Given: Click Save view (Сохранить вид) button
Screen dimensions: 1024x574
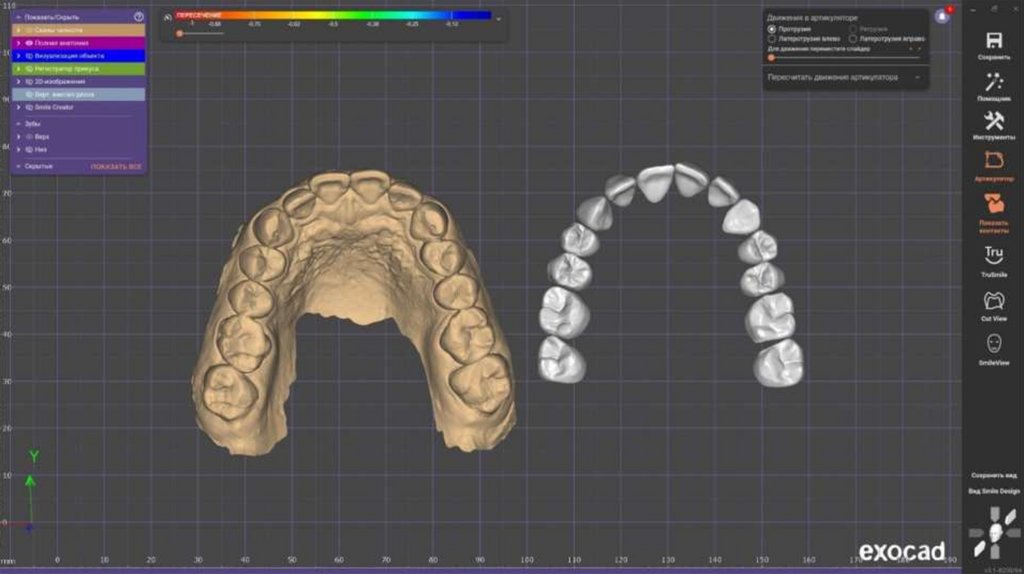Looking at the screenshot, I should [994, 475].
